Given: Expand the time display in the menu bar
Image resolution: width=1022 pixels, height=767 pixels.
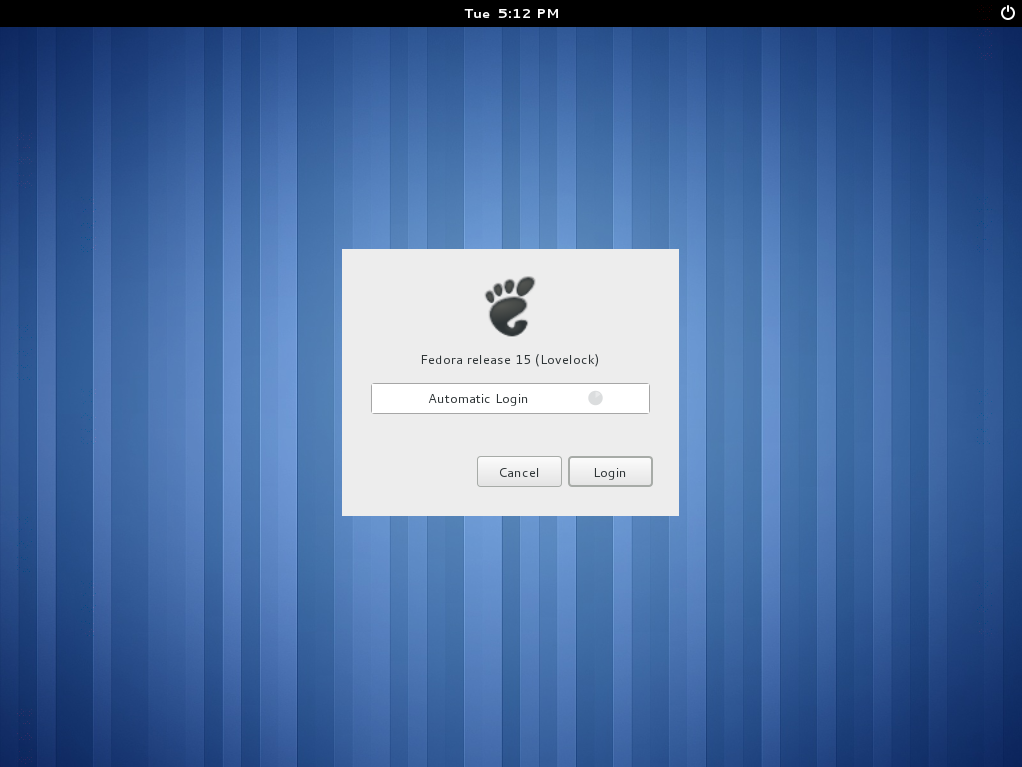Looking at the screenshot, I should tap(511, 13).
